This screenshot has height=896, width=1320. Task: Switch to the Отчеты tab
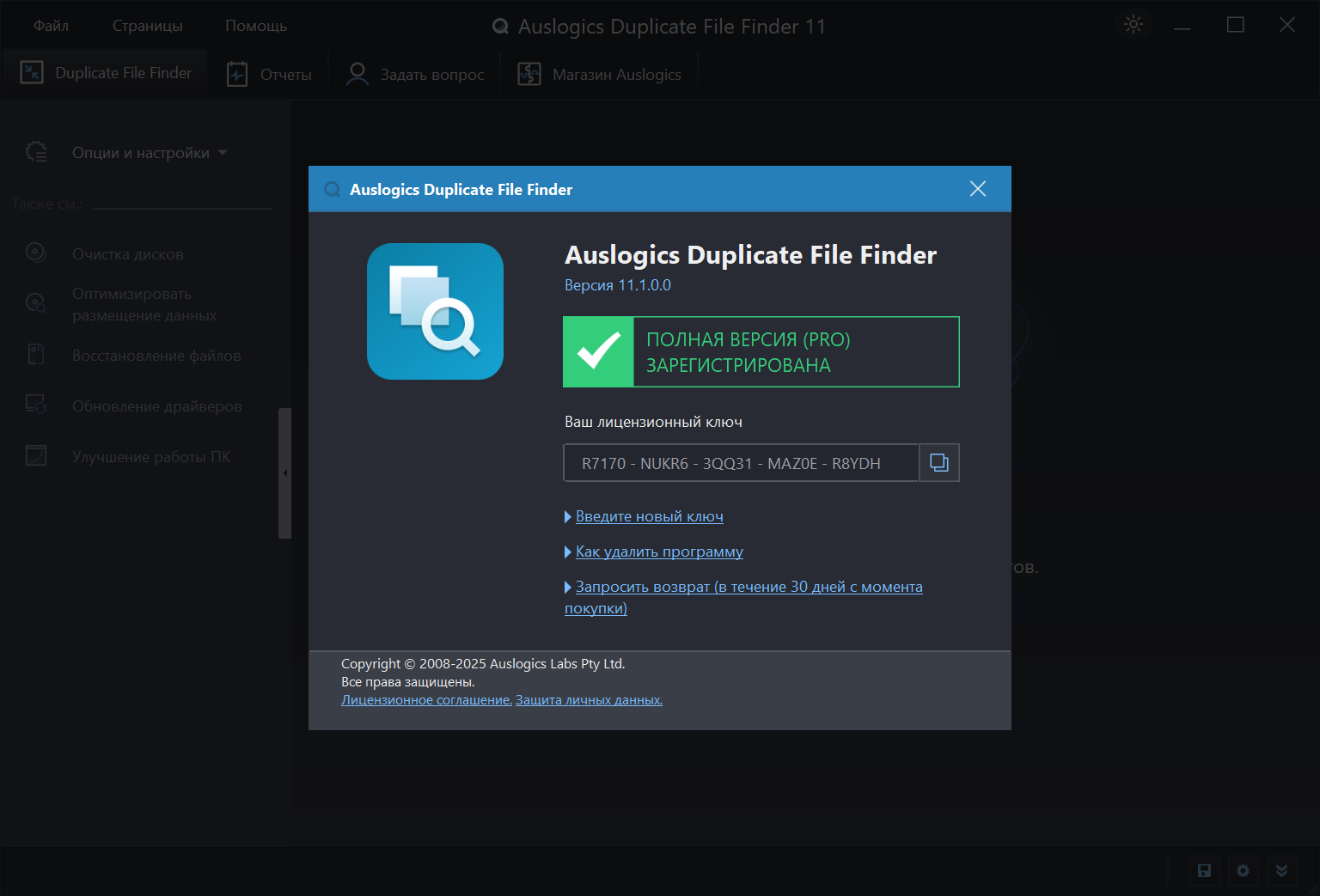click(269, 75)
